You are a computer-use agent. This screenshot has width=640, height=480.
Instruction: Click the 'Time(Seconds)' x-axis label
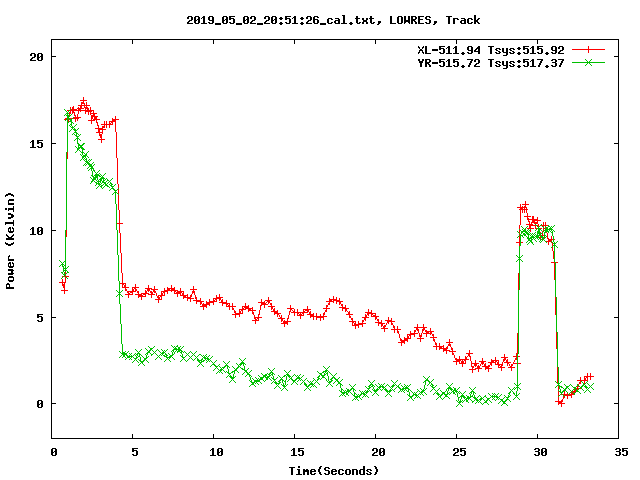pos(334,471)
